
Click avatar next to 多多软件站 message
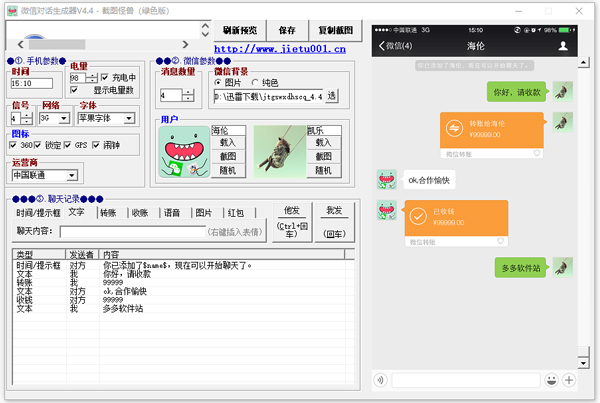(562, 267)
